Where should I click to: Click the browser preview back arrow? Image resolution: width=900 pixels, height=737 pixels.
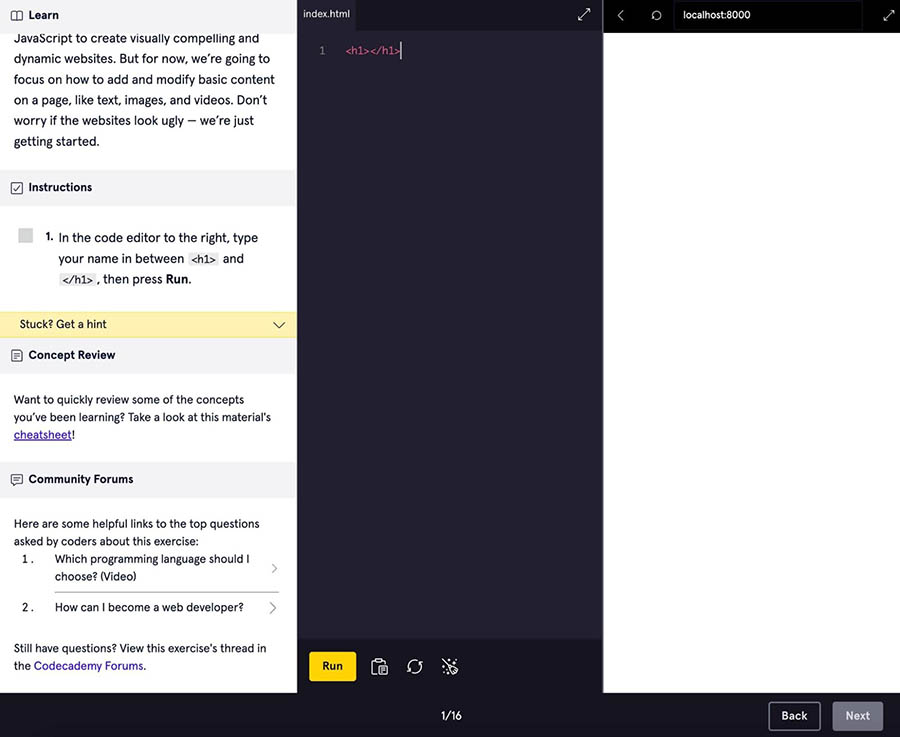[621, 15]
